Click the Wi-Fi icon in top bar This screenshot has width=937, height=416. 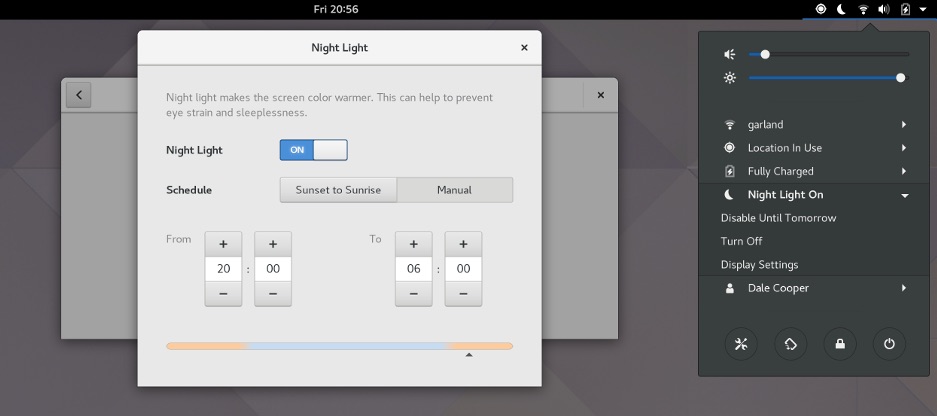click(863, 9)
